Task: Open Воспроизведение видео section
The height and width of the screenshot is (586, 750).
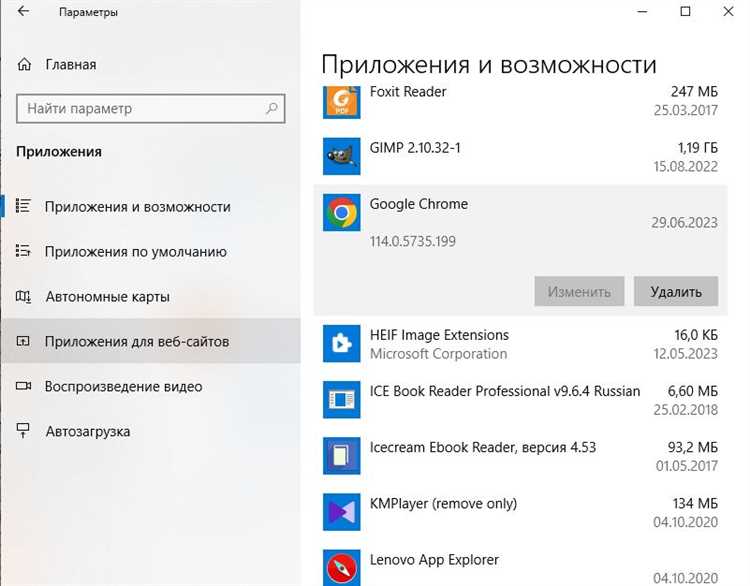Action: tap(151, 386)
